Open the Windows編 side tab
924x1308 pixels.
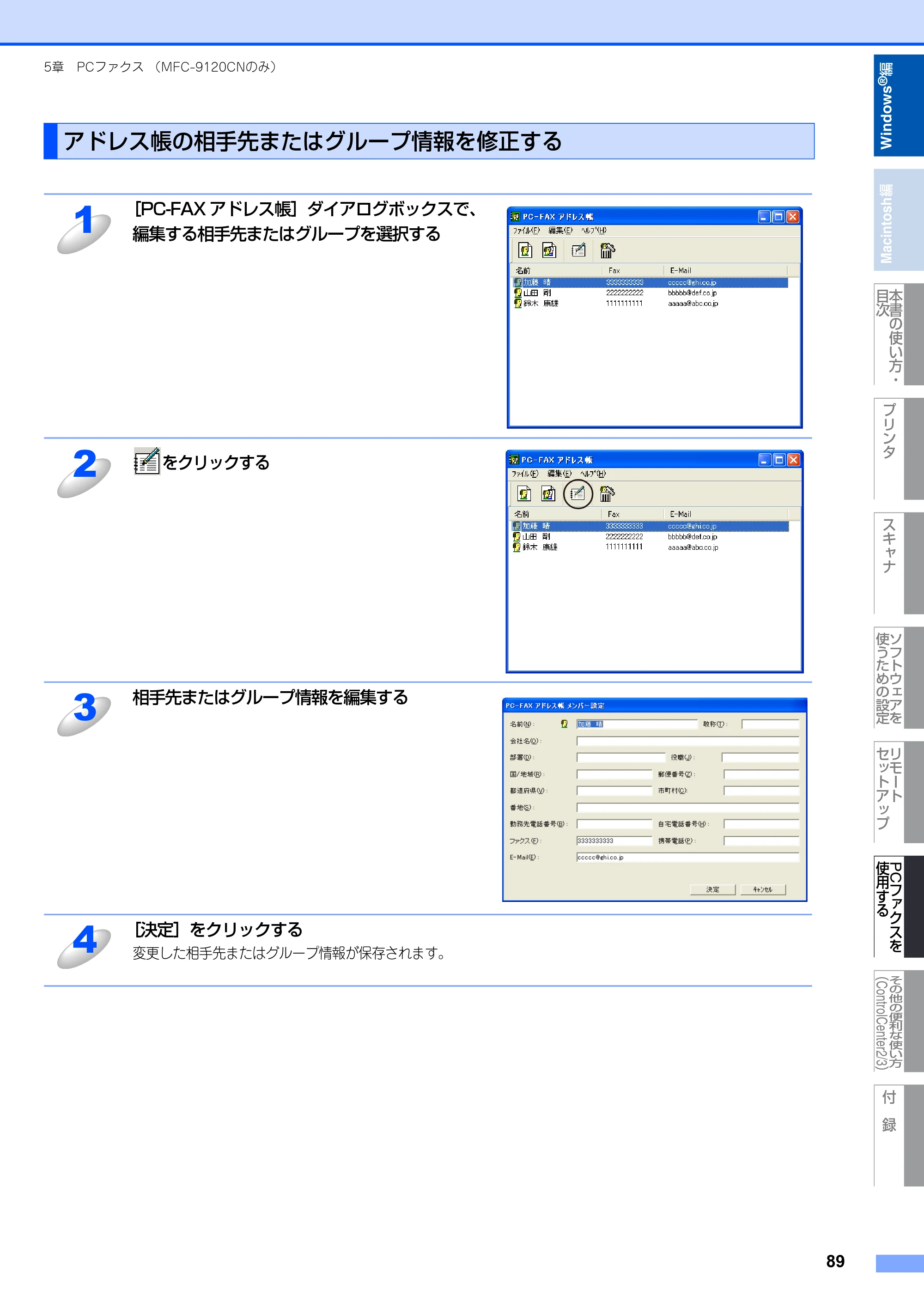[899, 105]
